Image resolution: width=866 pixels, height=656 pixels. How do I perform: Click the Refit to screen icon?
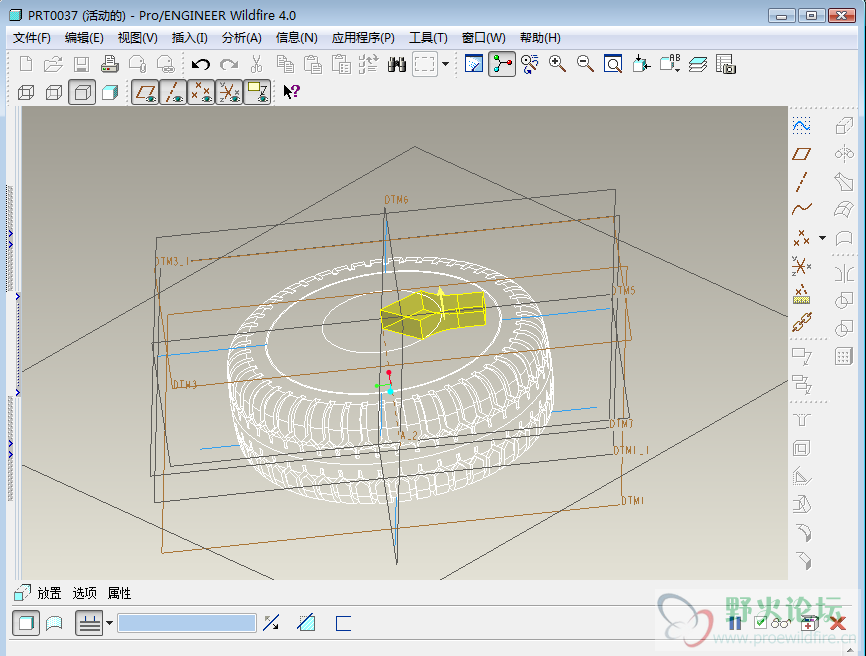click(x=613, y=64)
